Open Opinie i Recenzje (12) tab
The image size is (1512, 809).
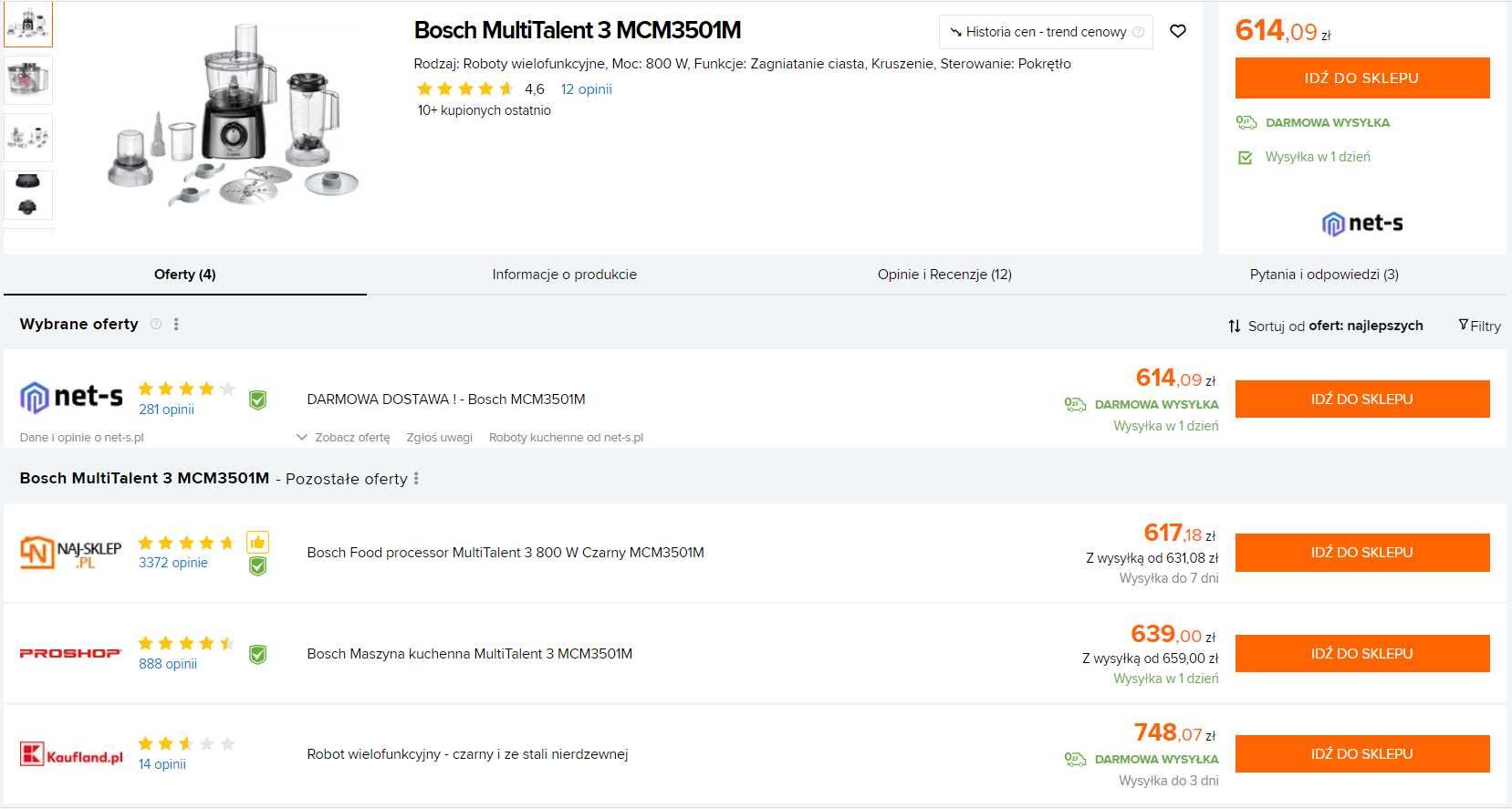(944, 275)
